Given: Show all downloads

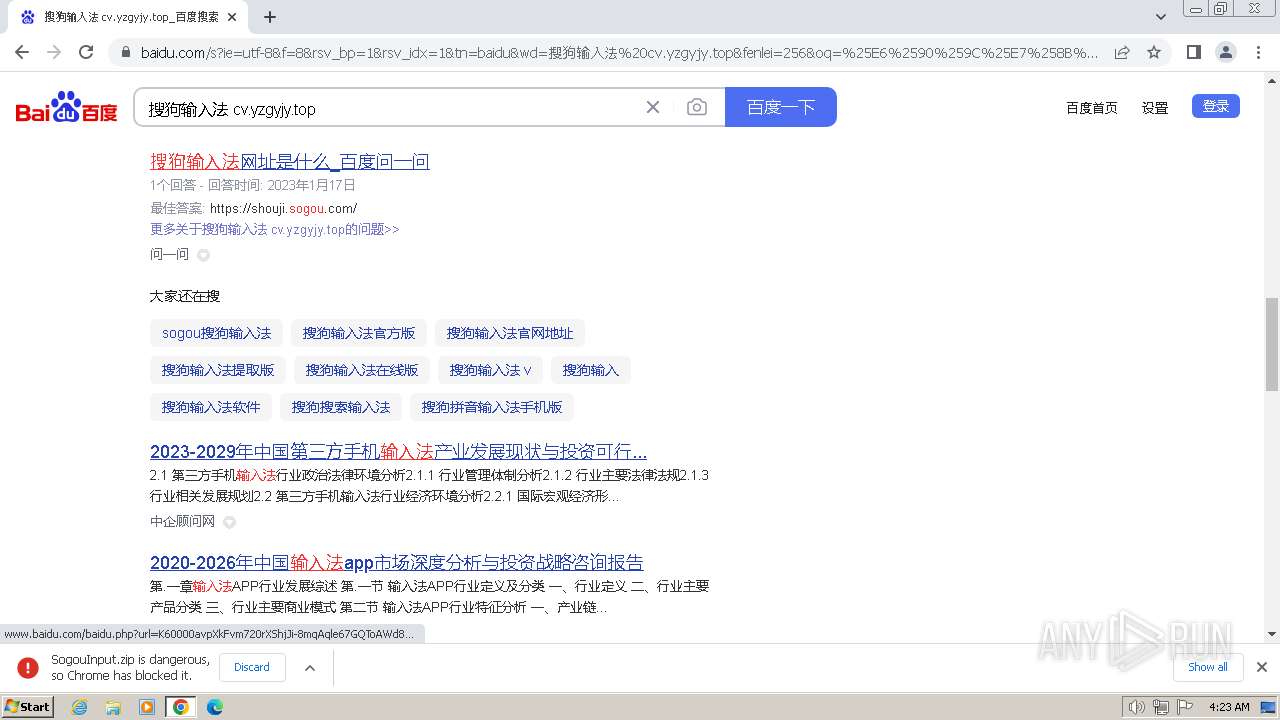Looking at the screenshot, I should point(1208,667).
